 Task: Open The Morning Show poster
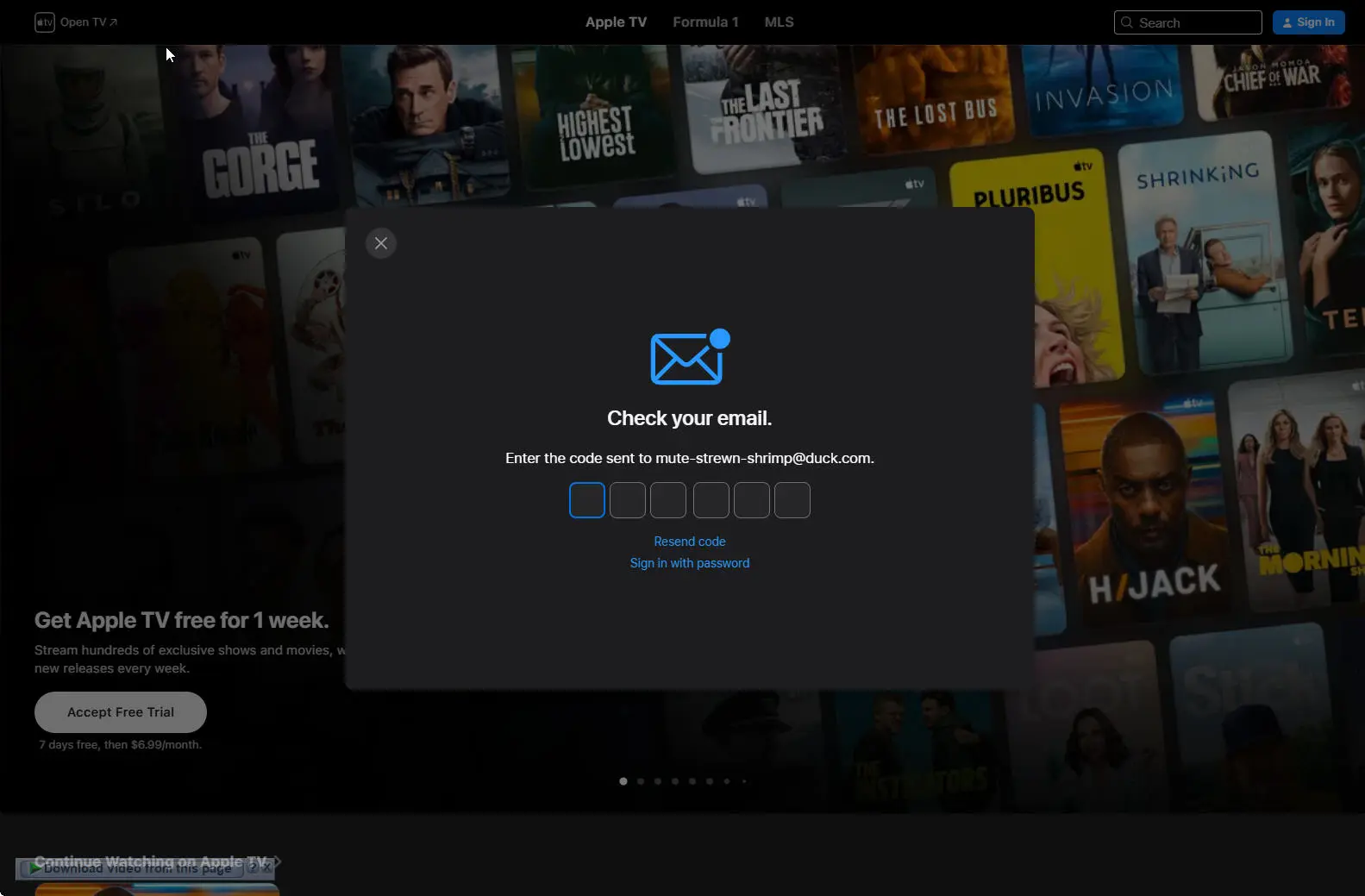pyautogui.click(x=1298, y=492)
